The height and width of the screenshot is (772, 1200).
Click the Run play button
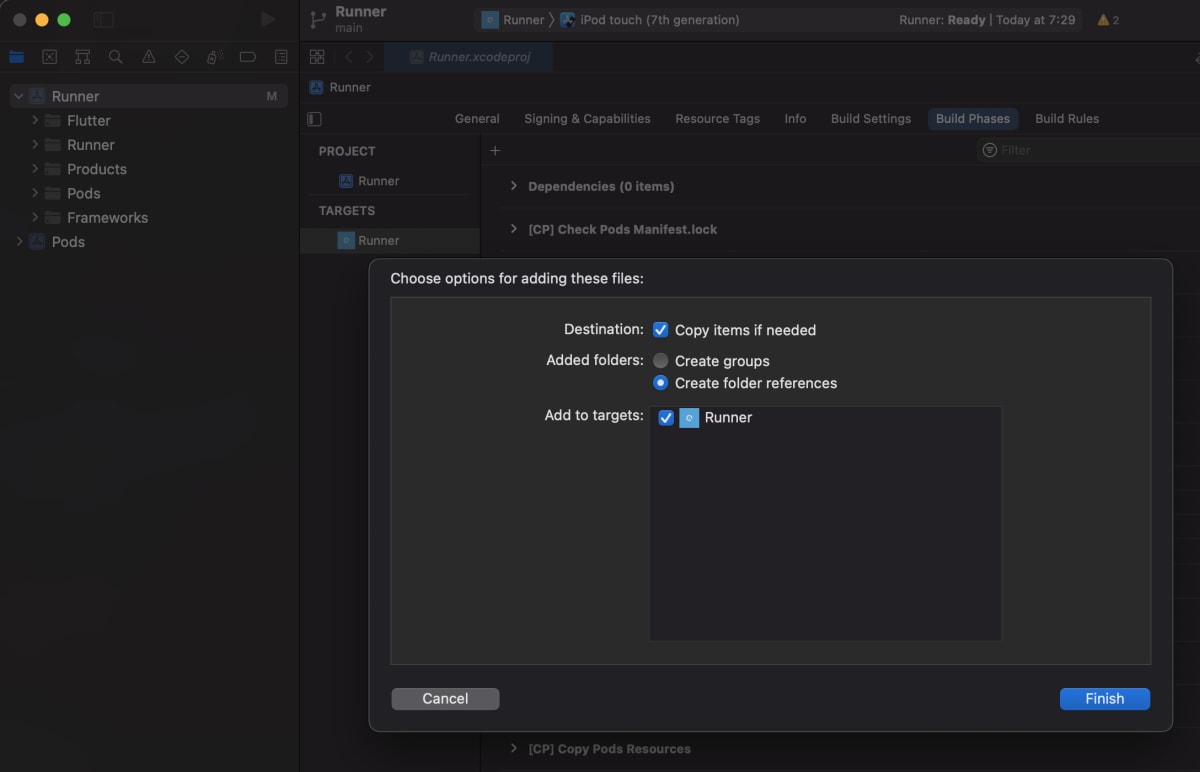pos(267,19)
